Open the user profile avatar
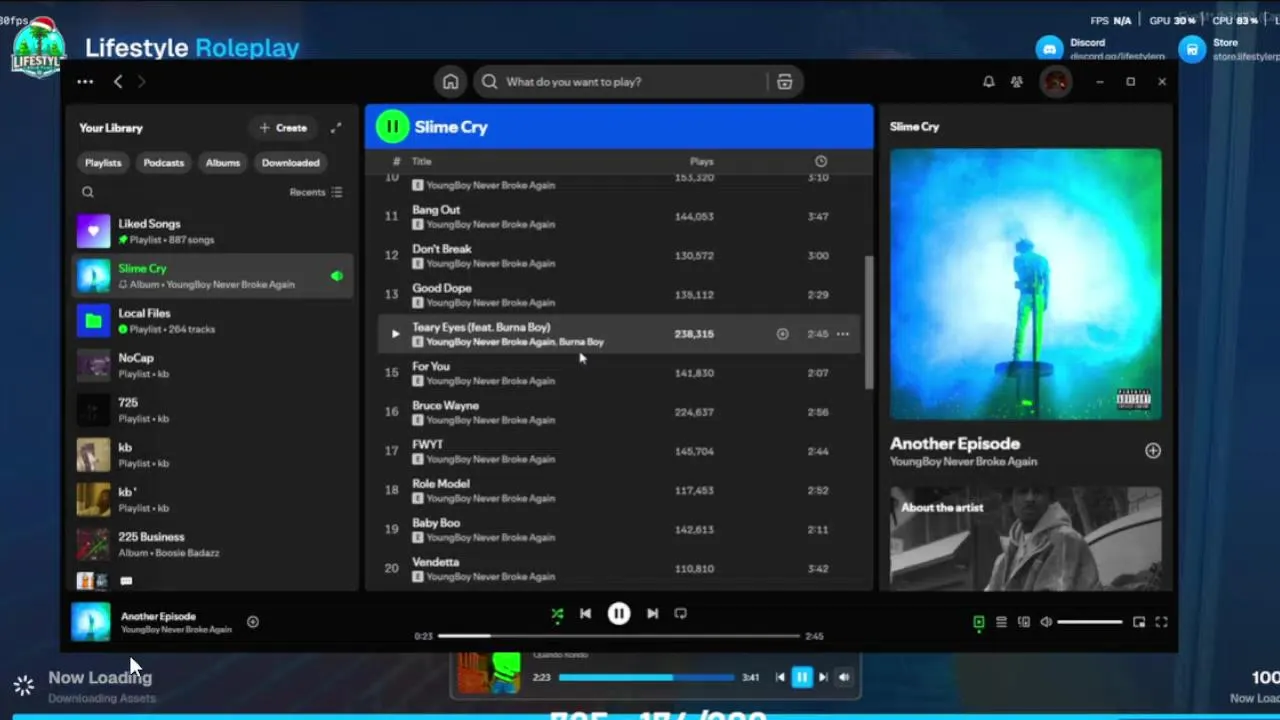1280x720 pixels. pyautogui.click(x=1055, y=82)
